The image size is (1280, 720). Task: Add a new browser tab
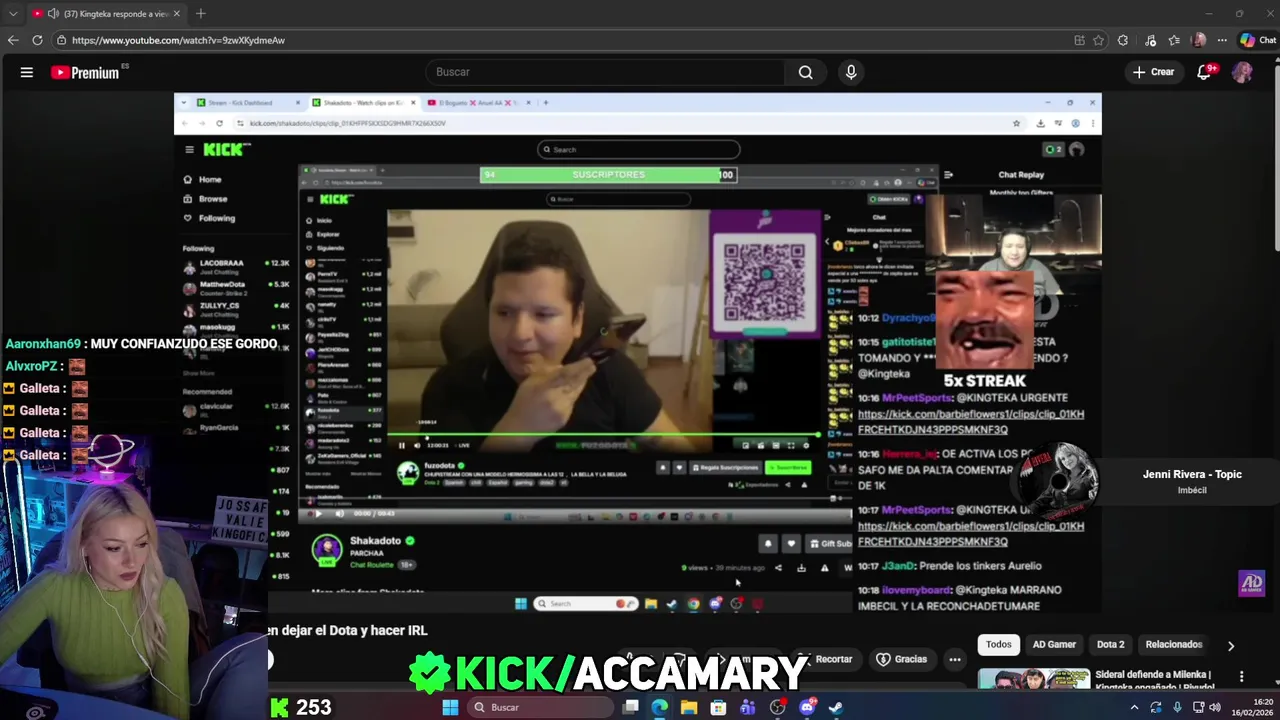point(200,13)
